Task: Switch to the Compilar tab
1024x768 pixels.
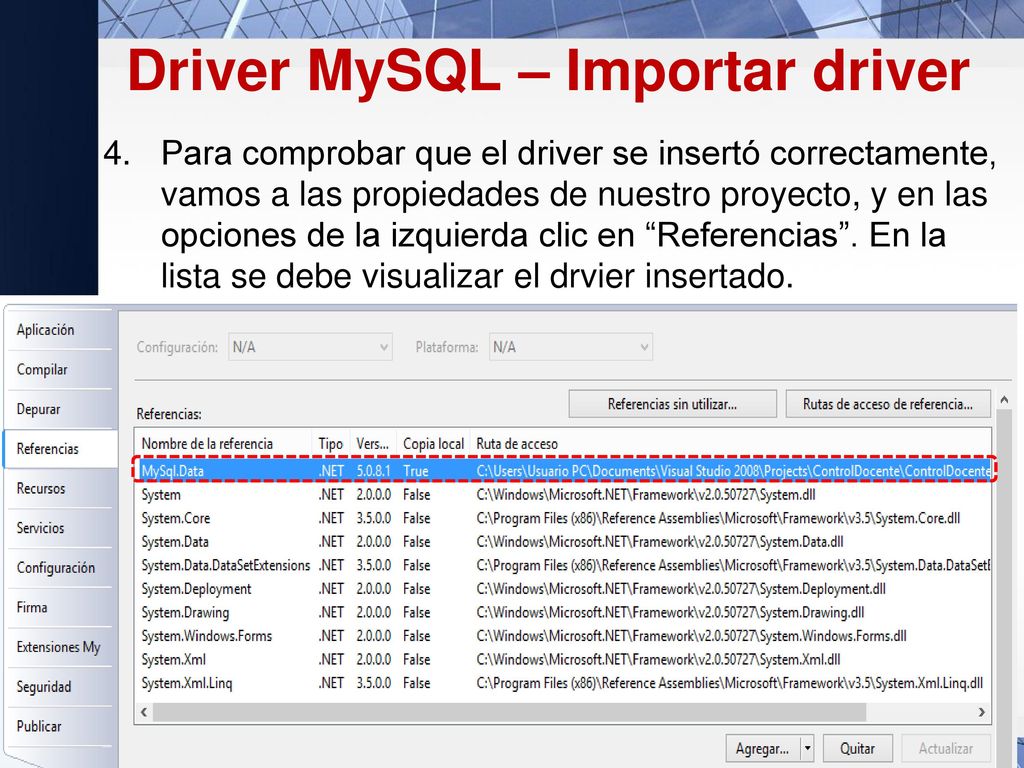Action: (x=59, y=370)
